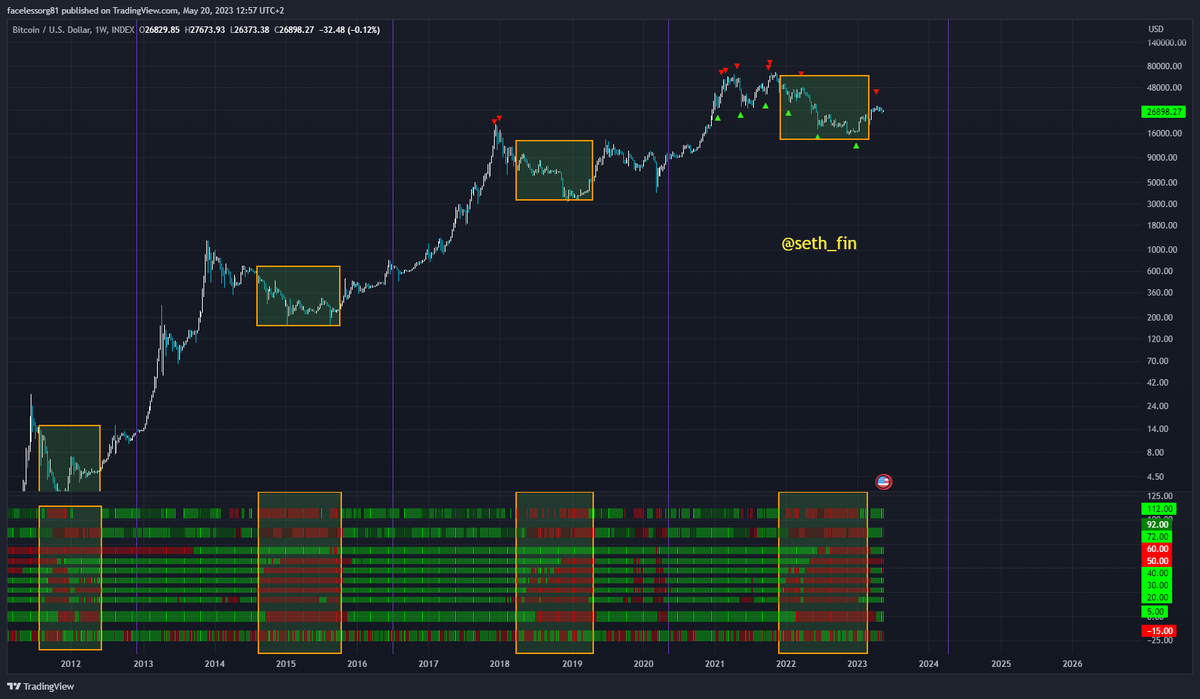Click the 2017 label on the time axis
This screenshot has height=699, width=1200.
[x=428, y=664]
